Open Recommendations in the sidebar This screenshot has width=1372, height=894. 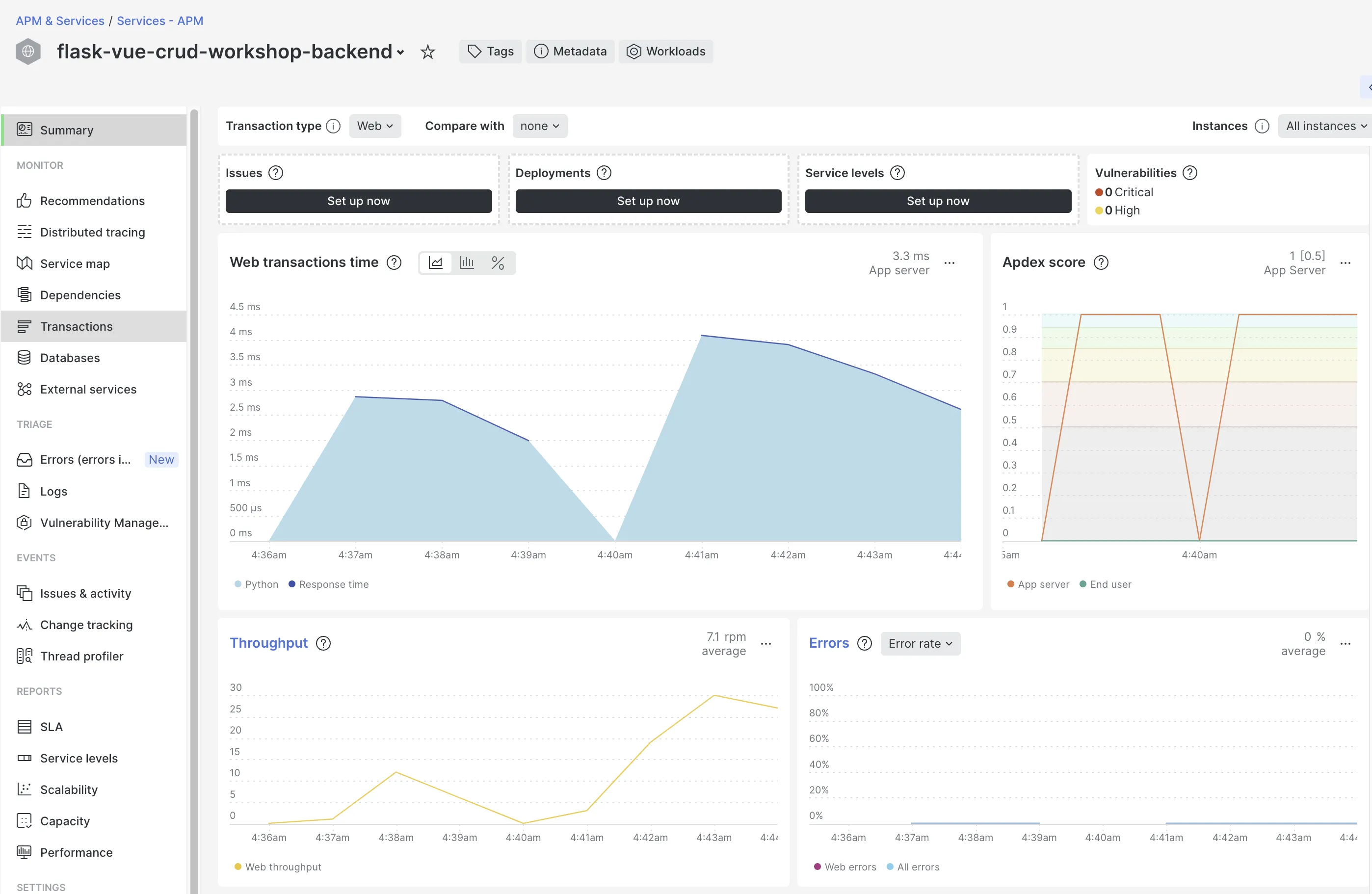[x=94, y=201]
